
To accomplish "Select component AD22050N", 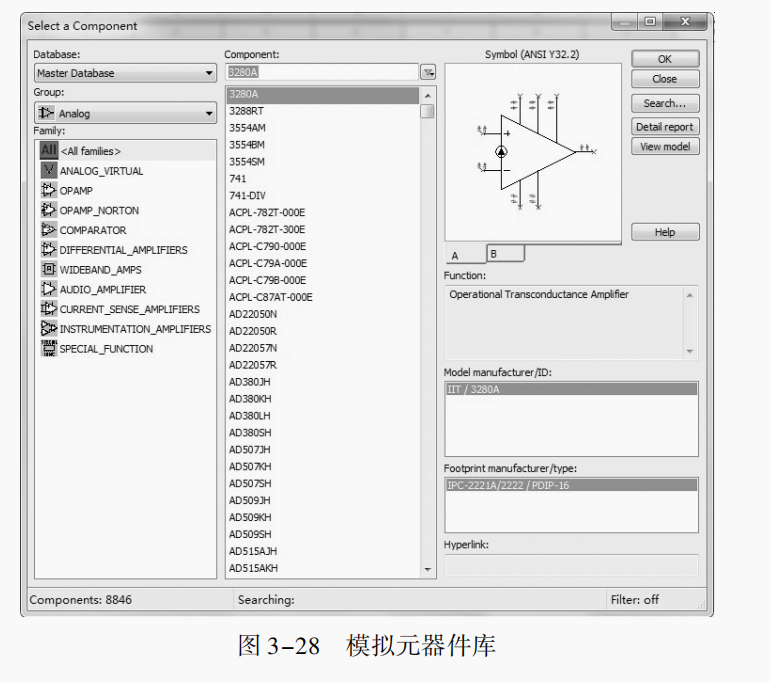I will 323,314.
